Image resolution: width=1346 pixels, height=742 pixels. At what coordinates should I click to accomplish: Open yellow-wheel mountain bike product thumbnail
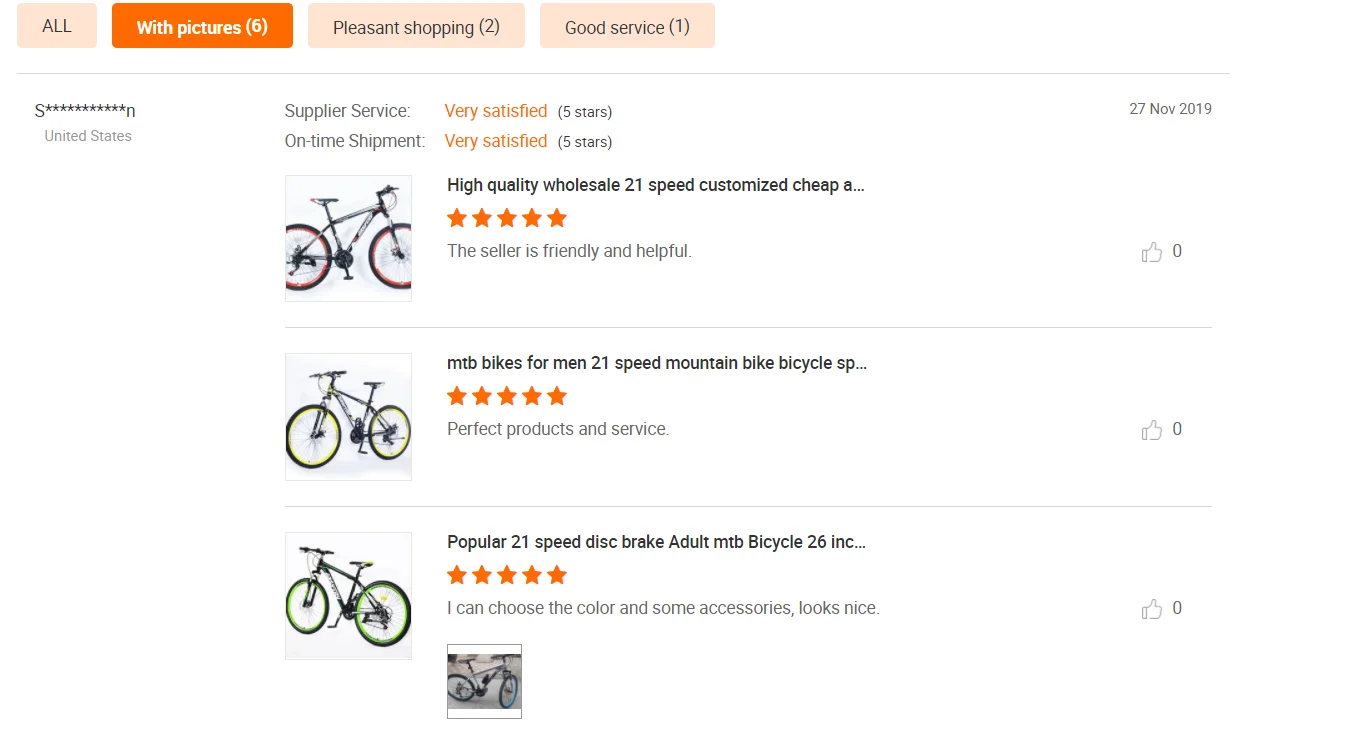348,416
